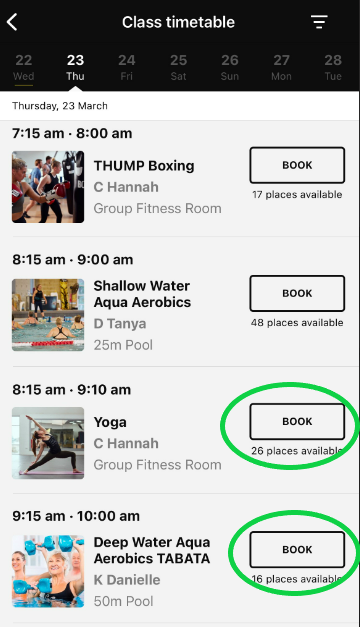The height and width of the screenshot is (627, 360).
Task: Open the class filter icon
Action: click(x=319, y=22)
